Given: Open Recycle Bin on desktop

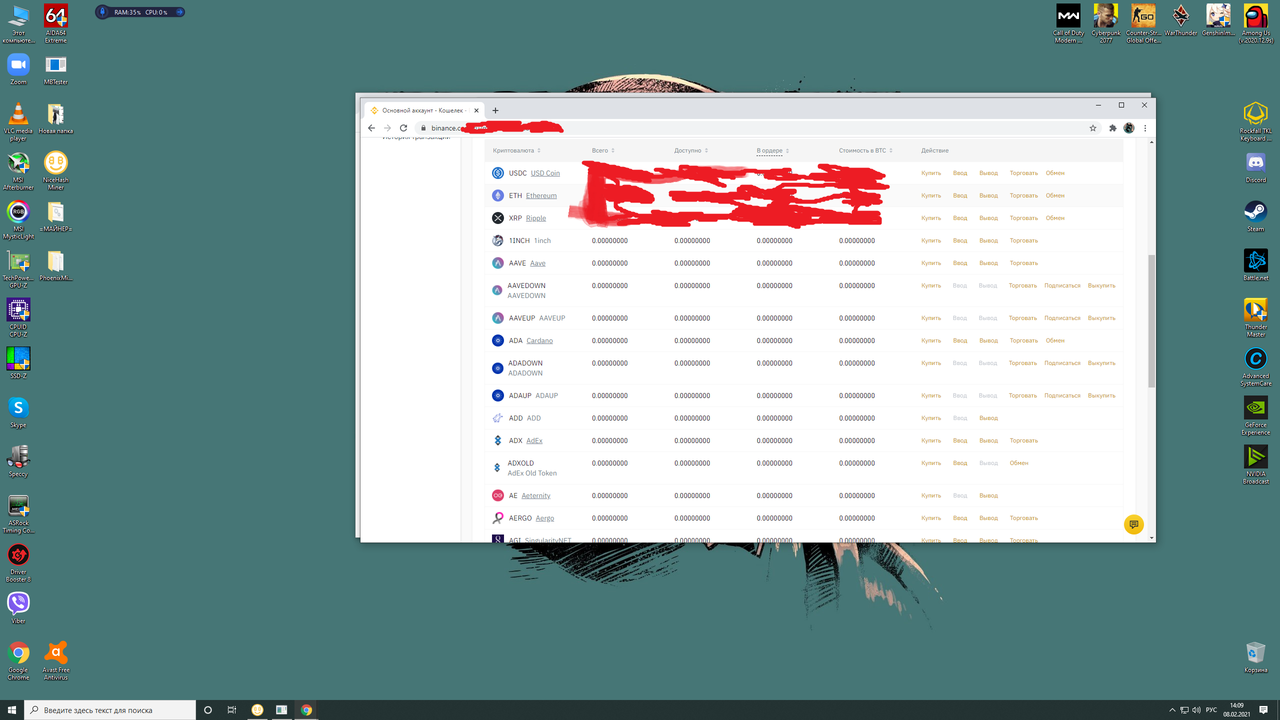Looking at the screenshot, I should 1255,658.
